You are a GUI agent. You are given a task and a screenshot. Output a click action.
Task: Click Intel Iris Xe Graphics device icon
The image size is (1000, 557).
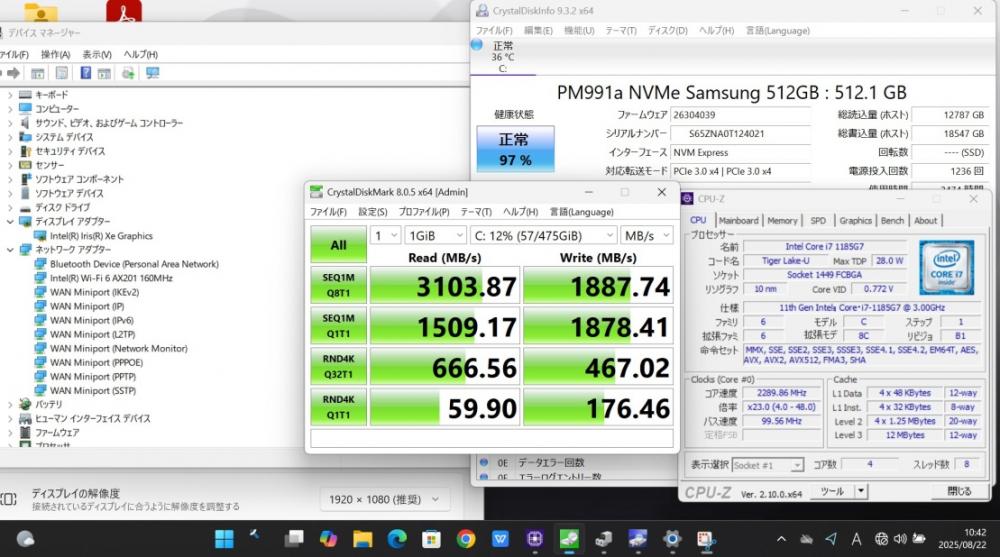[40, 236]
